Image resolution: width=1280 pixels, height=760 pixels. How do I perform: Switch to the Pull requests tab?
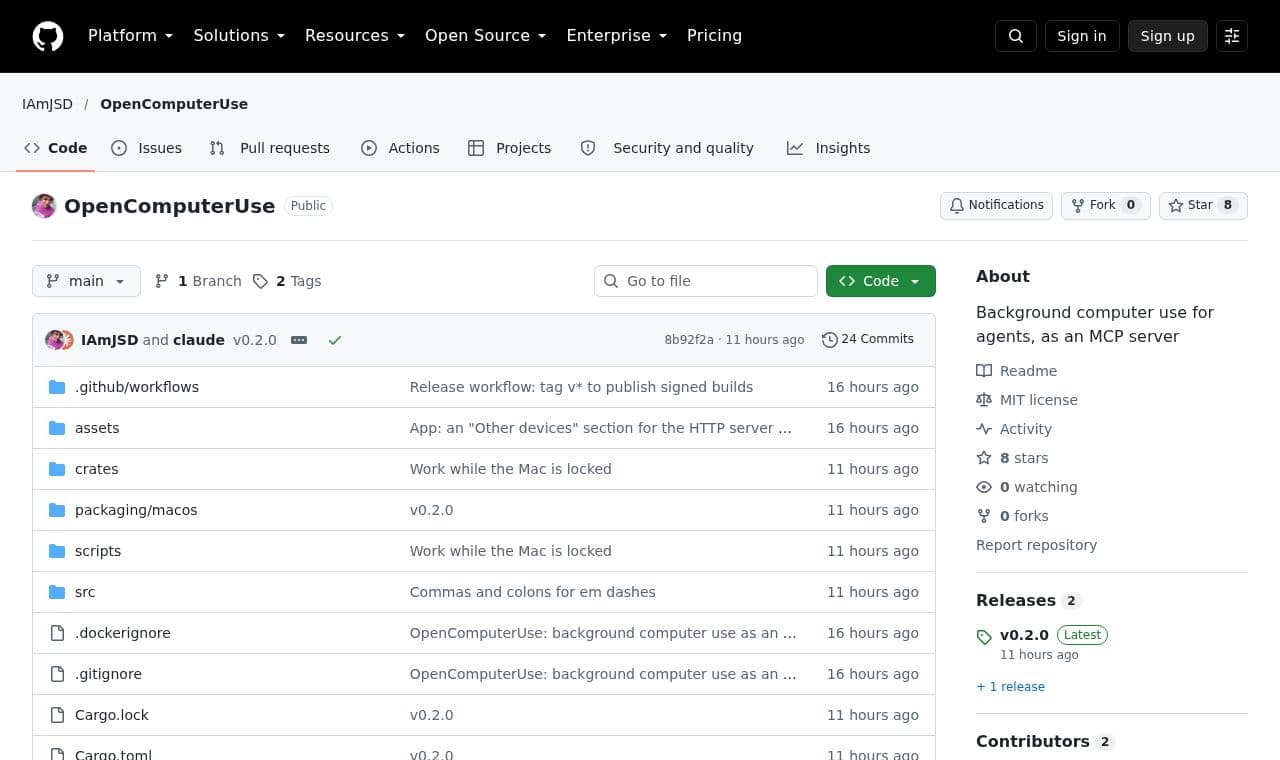tap(269, 148)
